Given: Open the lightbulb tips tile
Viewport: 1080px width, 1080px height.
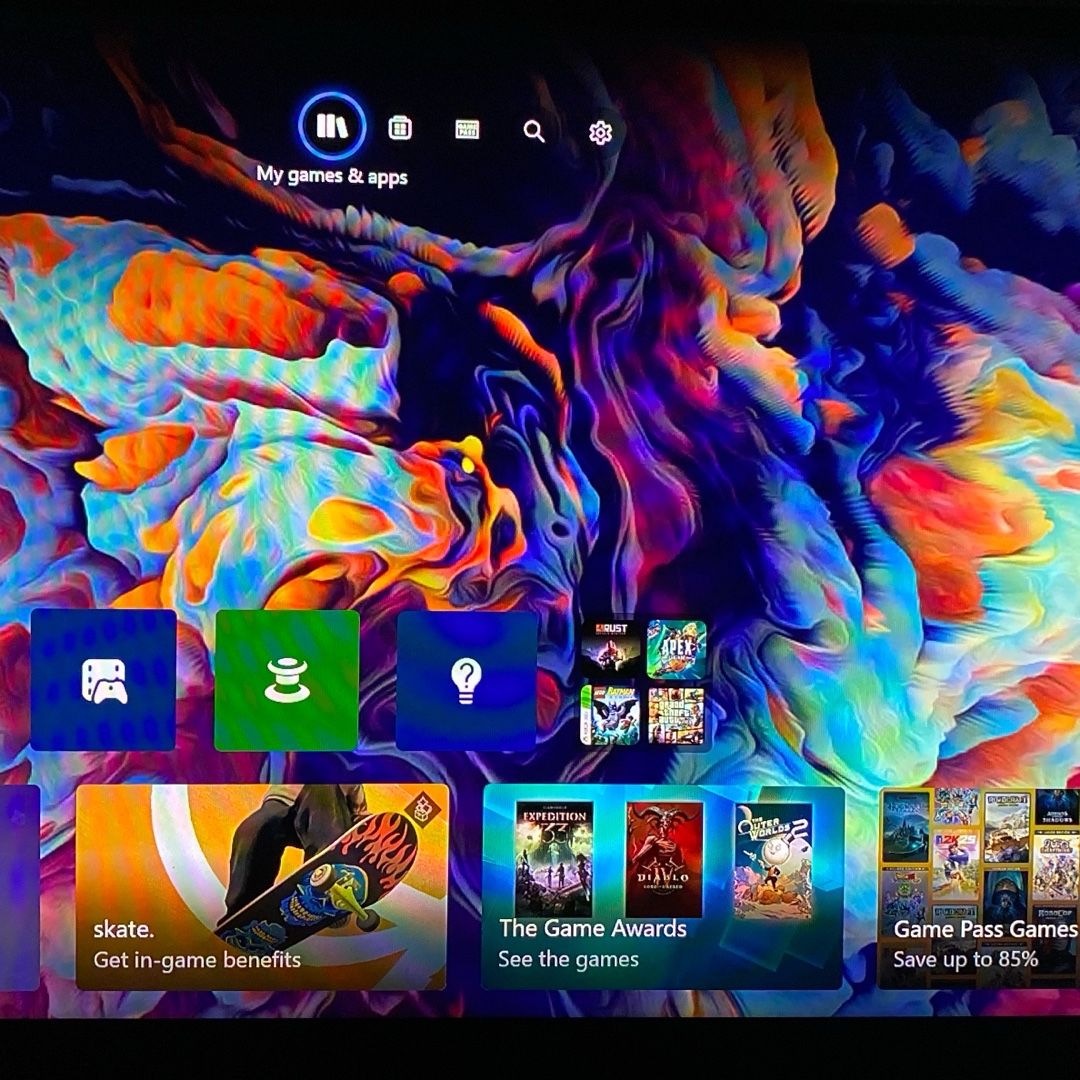Looking at the screenshot, I should pyautogui.click(x=466, y=681).
